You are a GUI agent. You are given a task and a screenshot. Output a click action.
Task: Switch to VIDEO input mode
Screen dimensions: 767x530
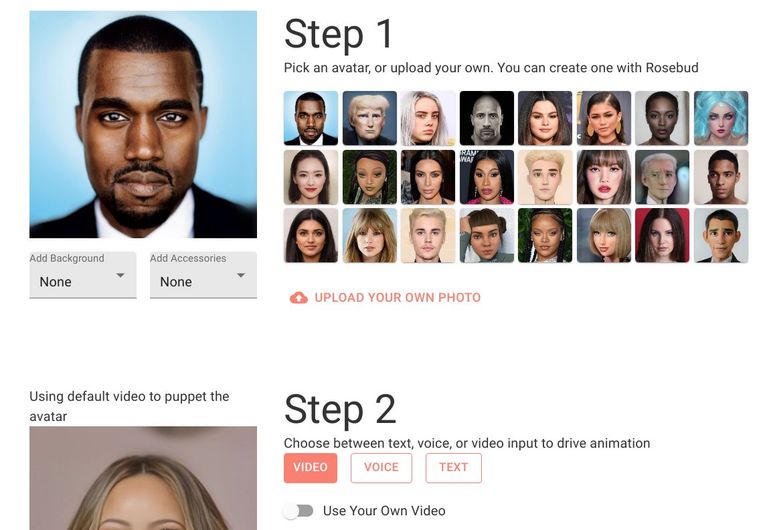click(310, 468)
